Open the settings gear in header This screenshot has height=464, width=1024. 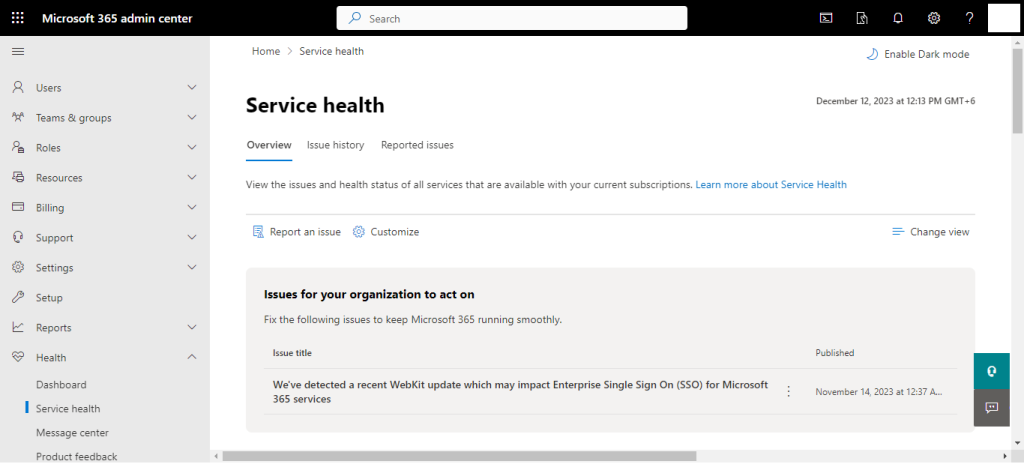point(934,18)
